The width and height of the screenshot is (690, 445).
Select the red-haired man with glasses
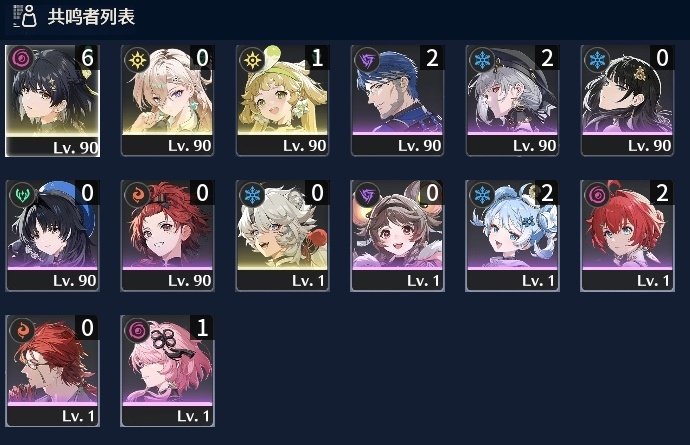pyautogui.click(x=52, y=371)
